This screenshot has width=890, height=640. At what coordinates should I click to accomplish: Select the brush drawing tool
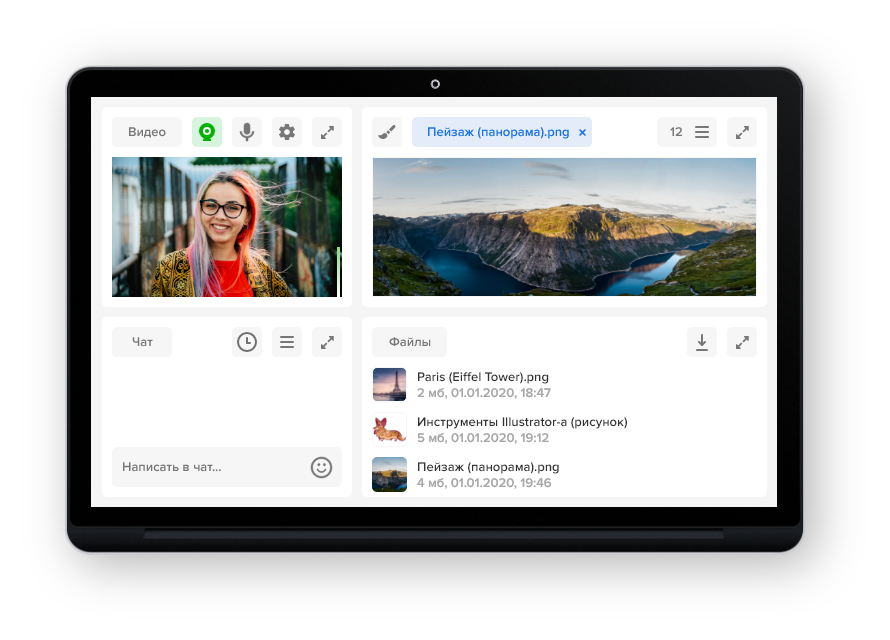coord(387,132)
